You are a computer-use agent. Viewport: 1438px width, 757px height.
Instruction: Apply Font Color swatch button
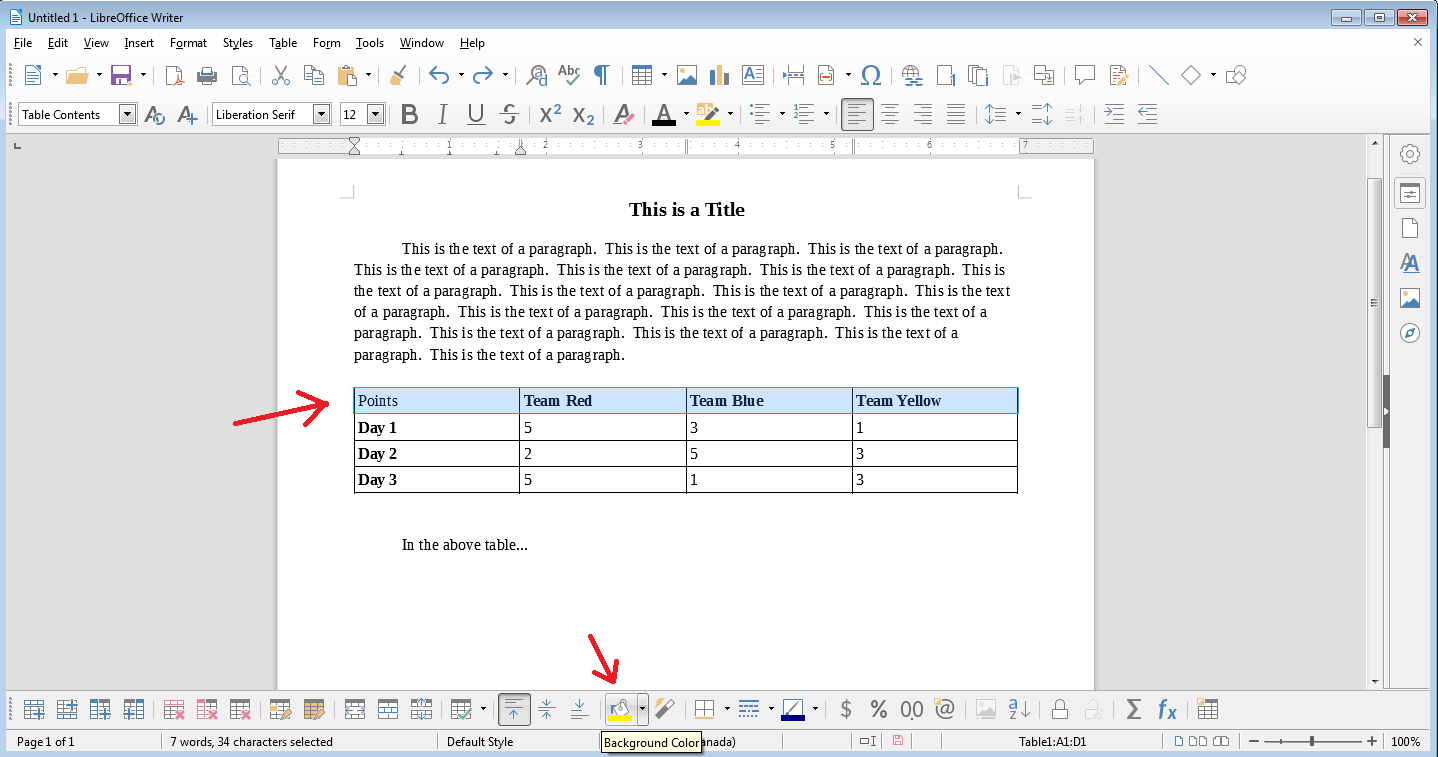point(664,114)
